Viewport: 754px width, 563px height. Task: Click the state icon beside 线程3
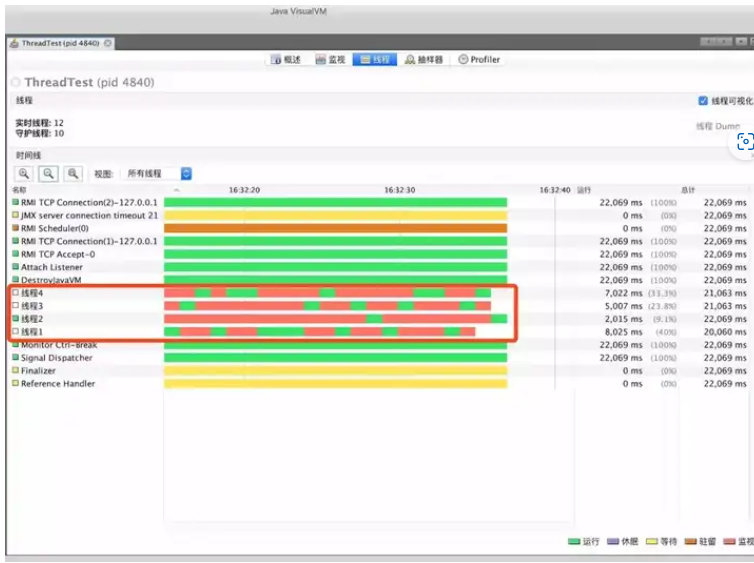16,305
